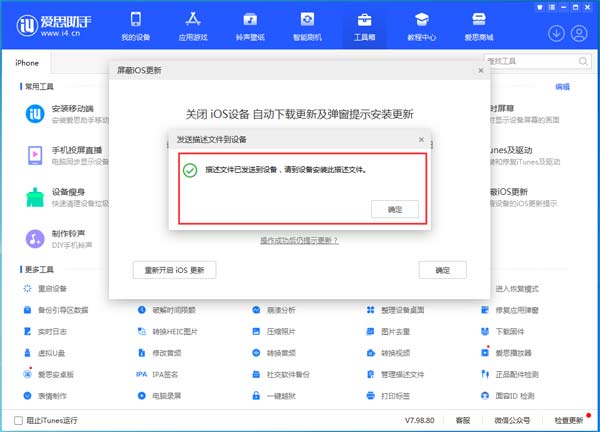Image resolution: width=600 pixels, height=432 pixels.
Task: Click 进入恢复模式 enter recovery mode
Action: [x=517, y=289]
